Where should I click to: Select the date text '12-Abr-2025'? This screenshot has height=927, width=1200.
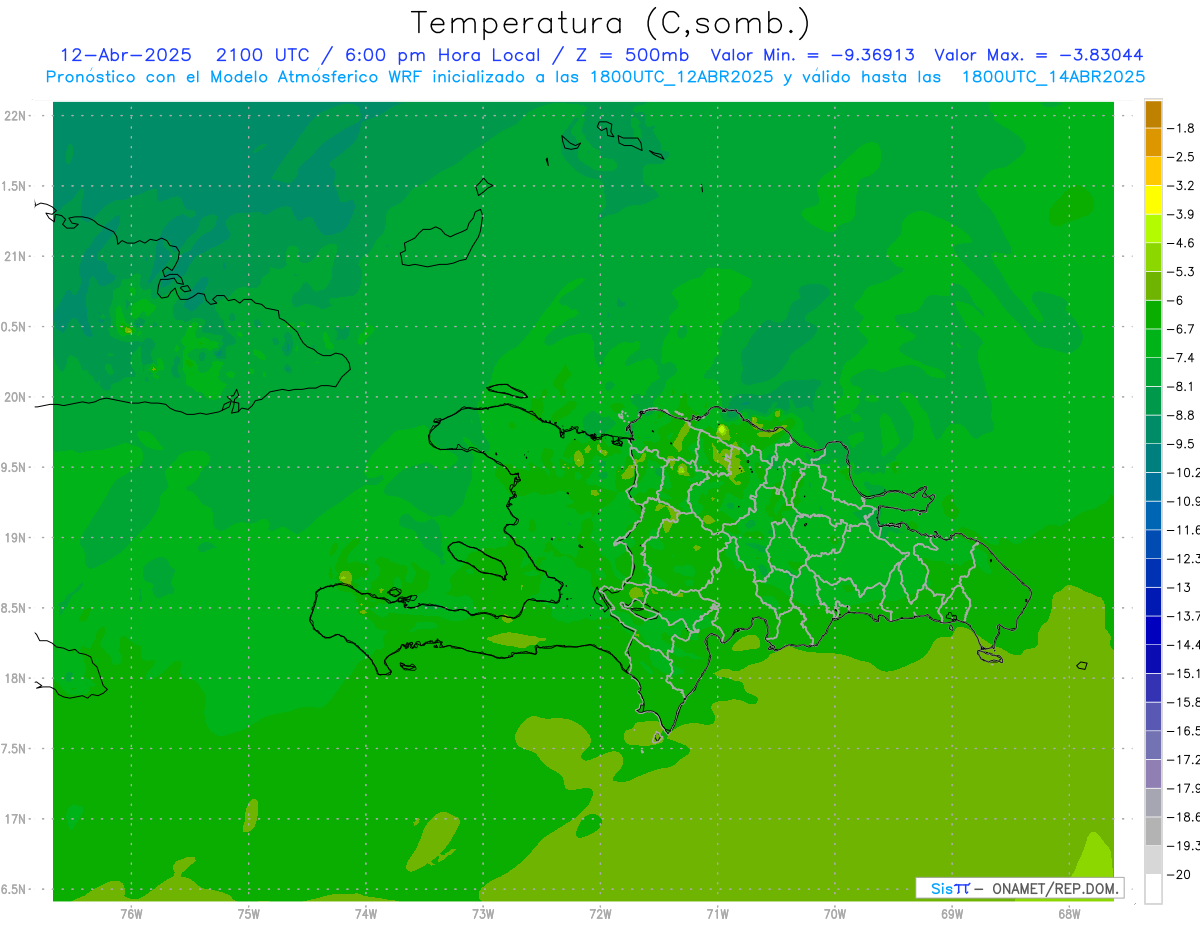(x=126, y=55)
